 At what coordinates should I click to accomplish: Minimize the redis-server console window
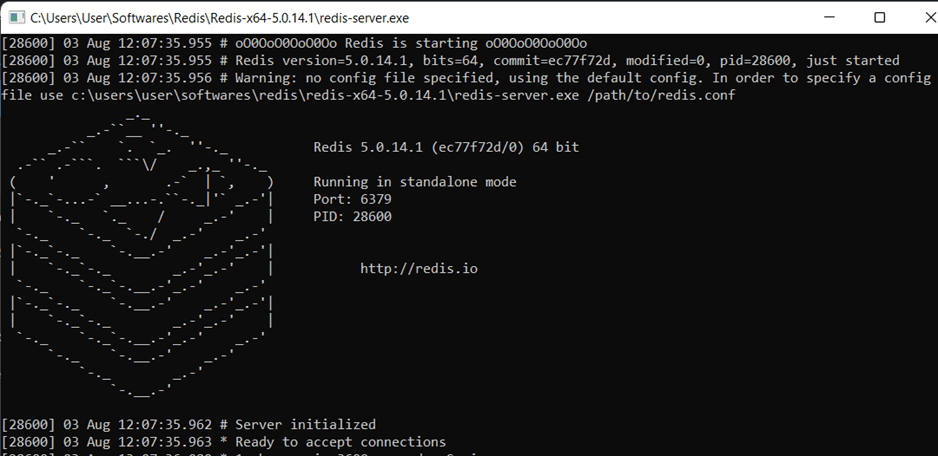[833, 17]
